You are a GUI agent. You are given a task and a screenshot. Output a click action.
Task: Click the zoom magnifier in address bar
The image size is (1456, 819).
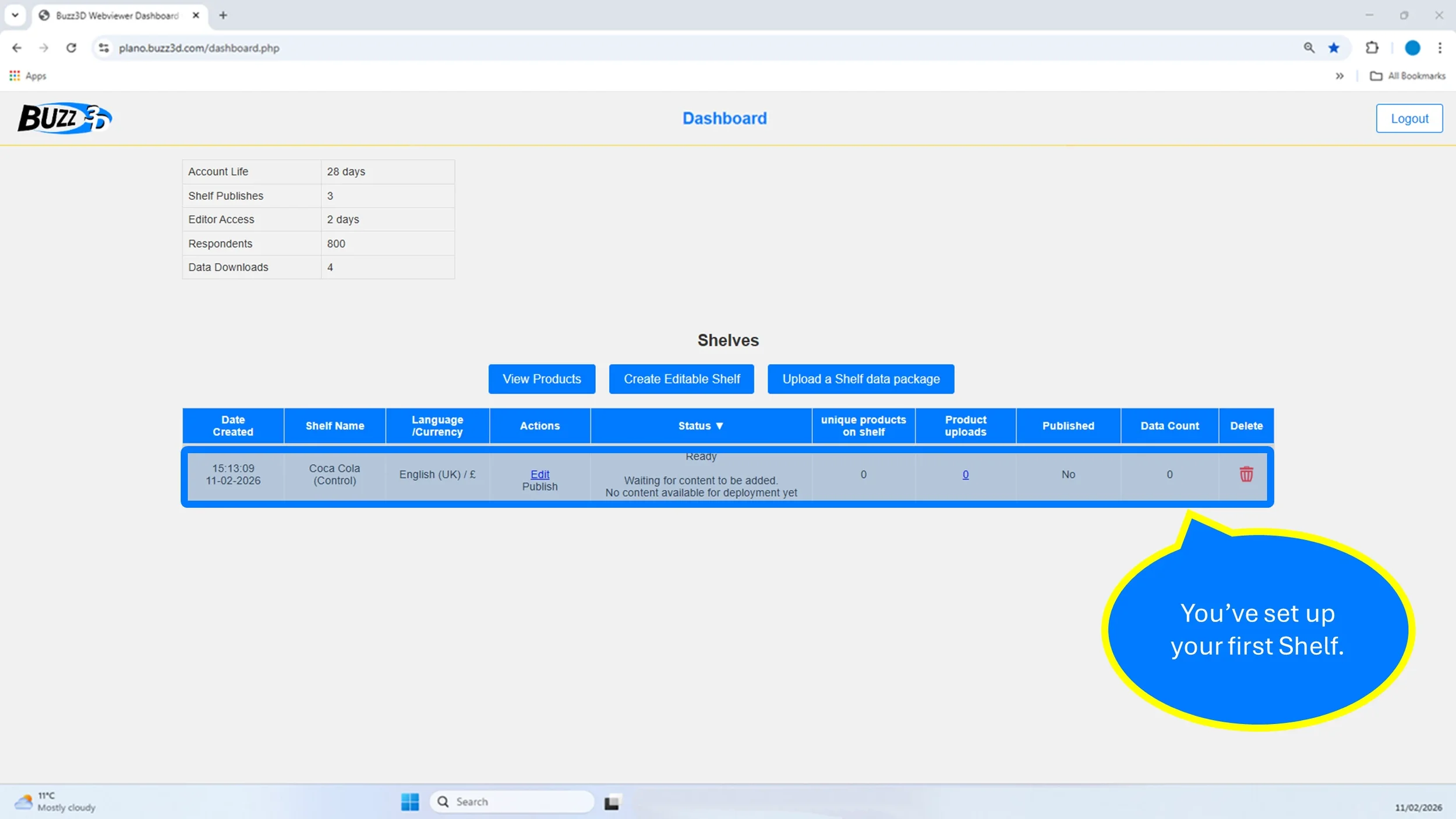click(x=1309, y=48)
